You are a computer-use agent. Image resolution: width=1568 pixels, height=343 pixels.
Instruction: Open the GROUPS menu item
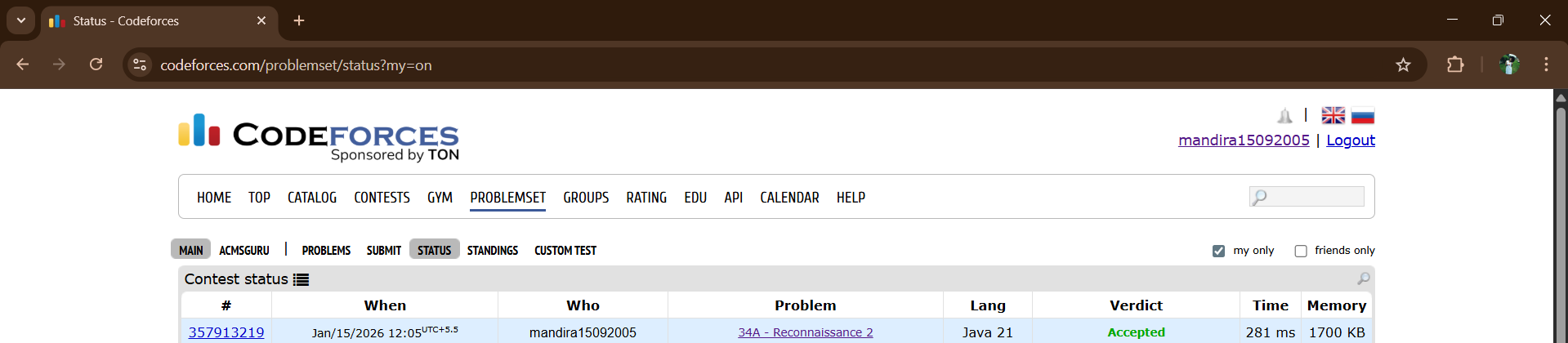pyautogui.click(x=586, y=198)
